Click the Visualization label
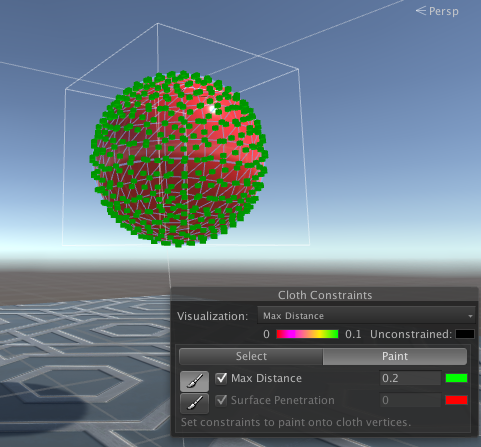Screen dimensions: 481x447 tap(212, 316)
